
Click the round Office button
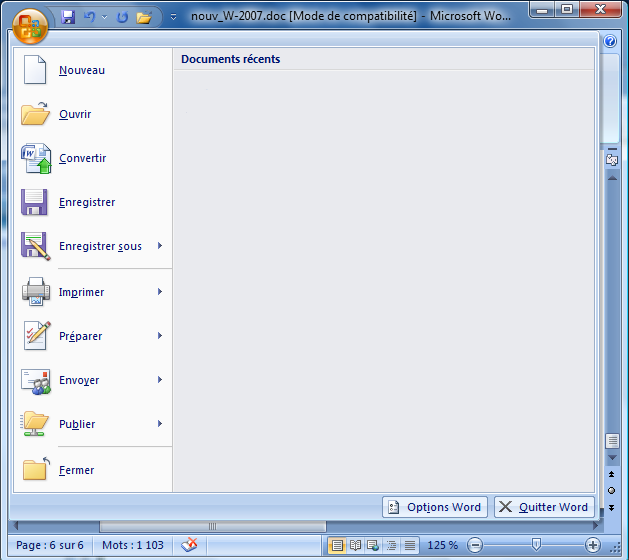30,26
